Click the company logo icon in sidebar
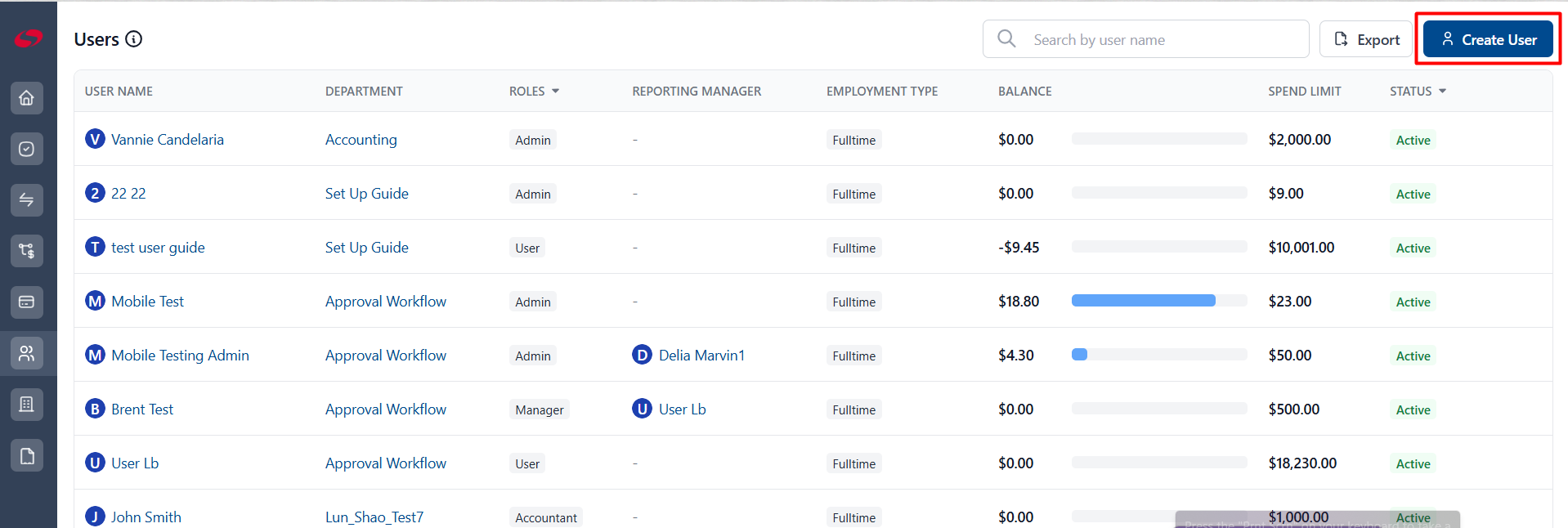 (x=28, y=38)
